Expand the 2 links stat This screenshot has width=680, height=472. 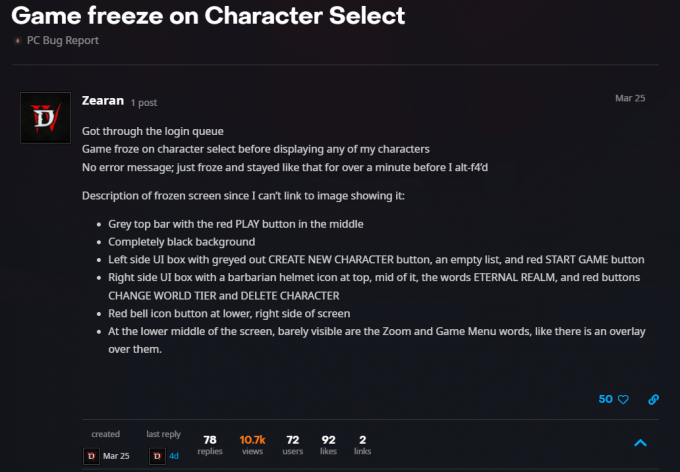362,445
